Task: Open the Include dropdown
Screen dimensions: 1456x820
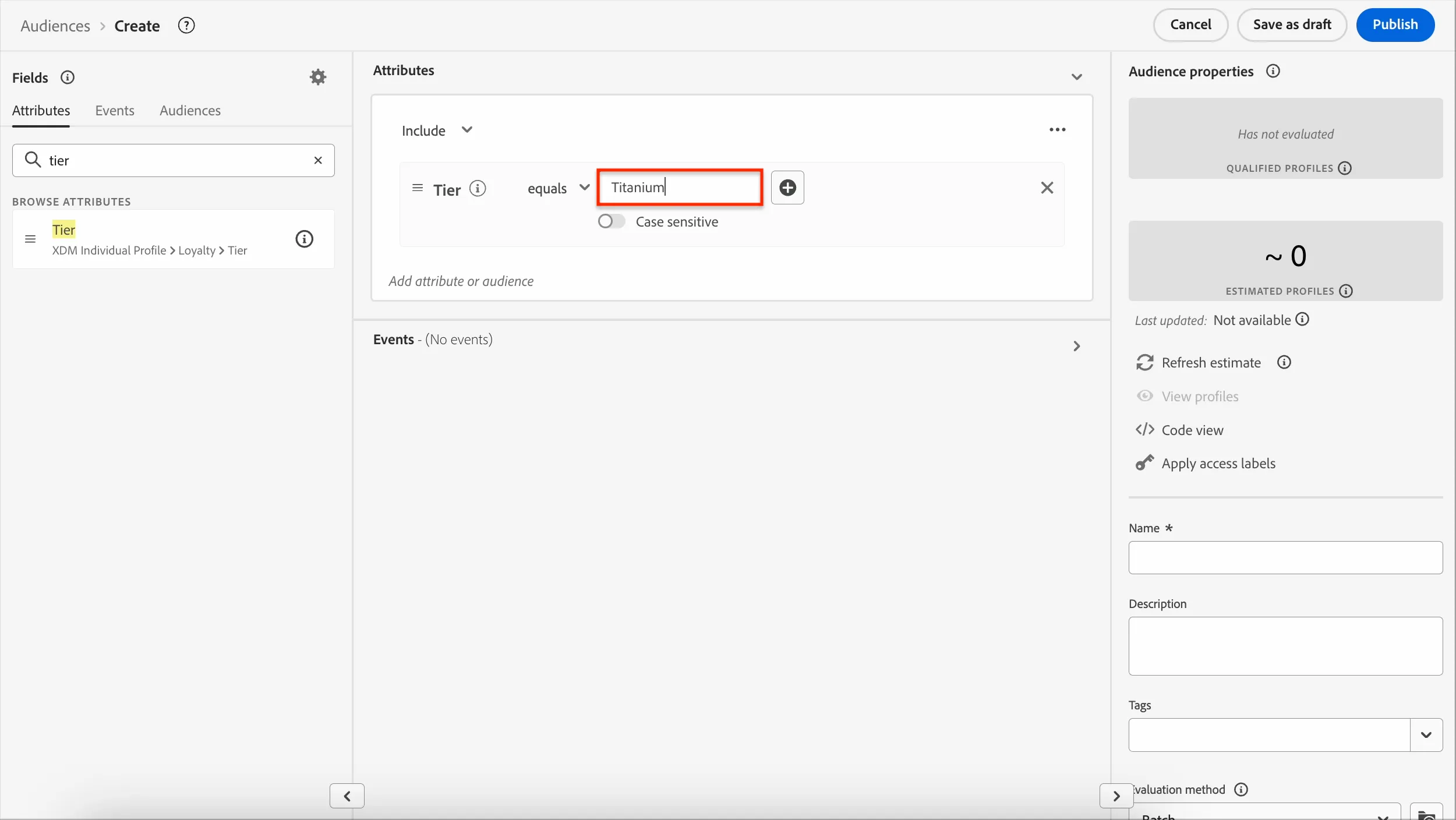Action: pos(437,130)
